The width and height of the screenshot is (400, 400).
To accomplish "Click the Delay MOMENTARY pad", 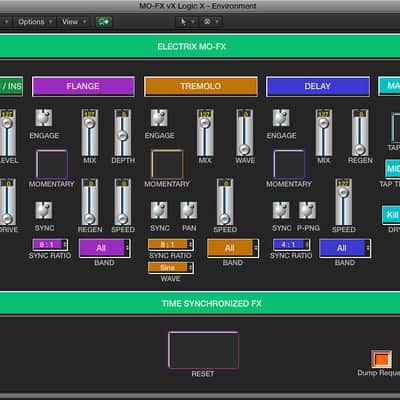I will [289, 165].
